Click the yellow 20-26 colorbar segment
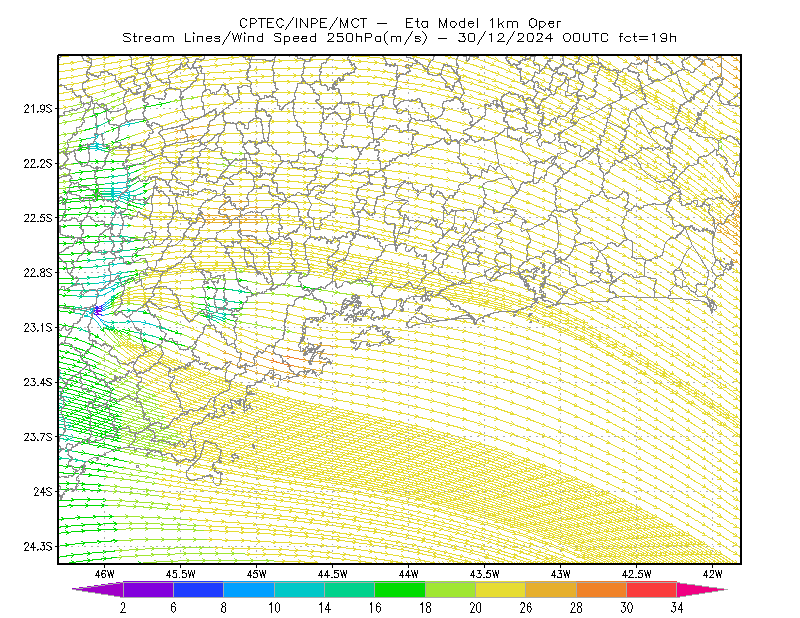Viewport: 800px width, 618px height. (501, 589)
